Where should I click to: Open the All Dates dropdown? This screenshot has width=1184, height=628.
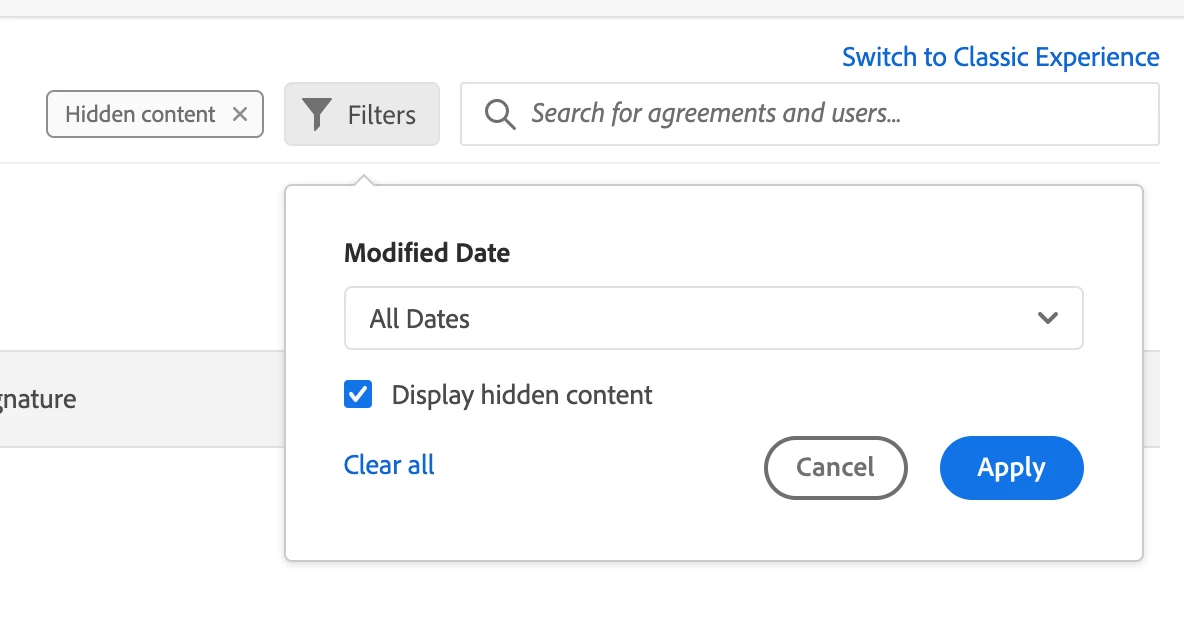point(713,319)
